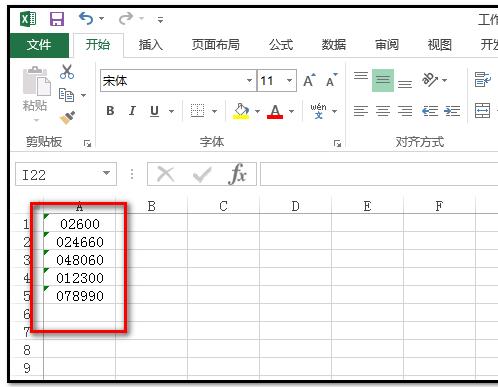
Task: Apply the yellow fill color bucket
Action: (241, 111)
